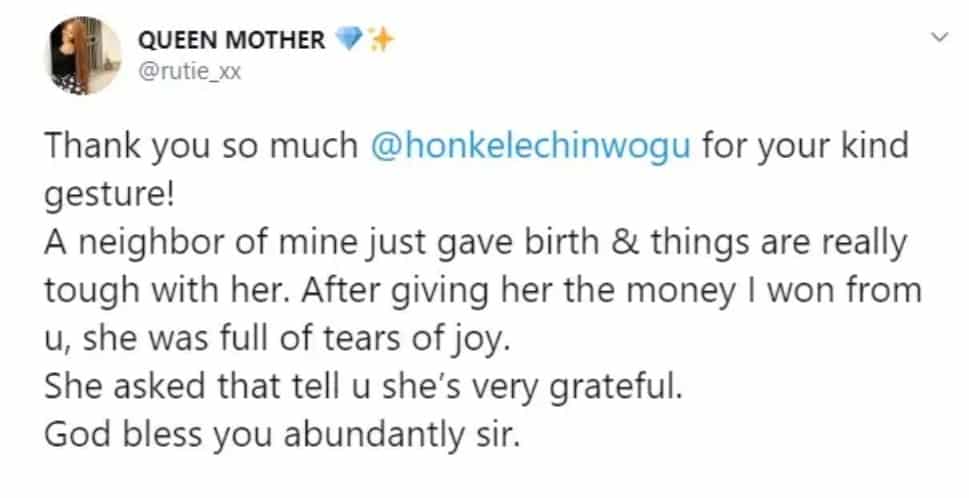
Task: Click the words "Thank you so much"
Action: pyautogui.click(x=200, y=146)
